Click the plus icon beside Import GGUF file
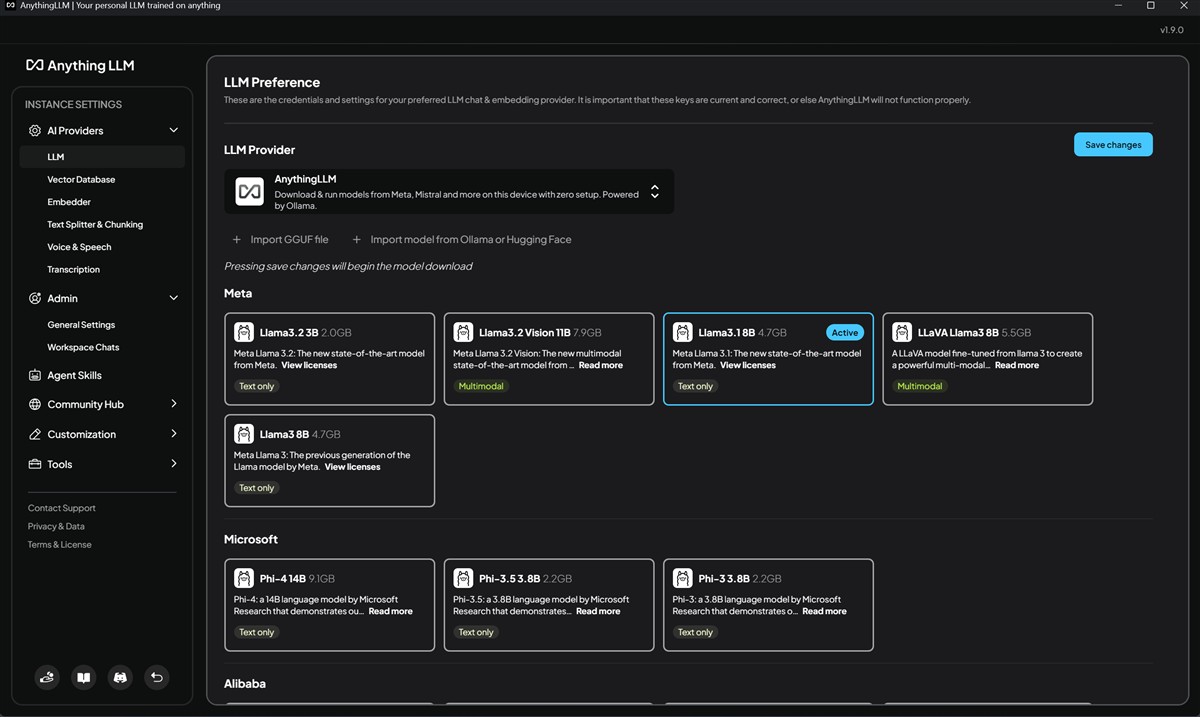The width and height of the screenshot is (1200, 717). pos(237,240)
